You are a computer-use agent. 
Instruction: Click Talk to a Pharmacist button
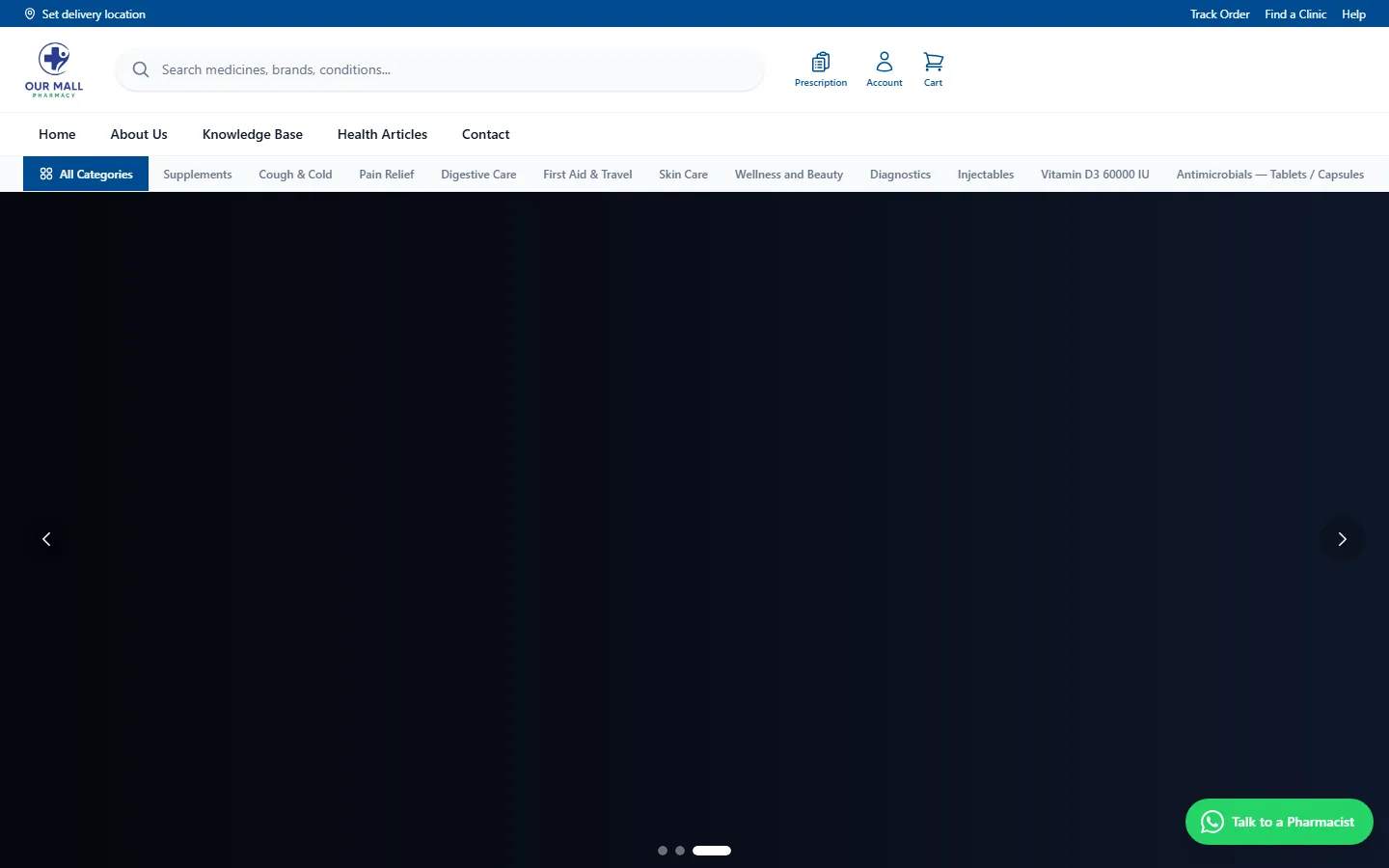[x=1279, y=822]
